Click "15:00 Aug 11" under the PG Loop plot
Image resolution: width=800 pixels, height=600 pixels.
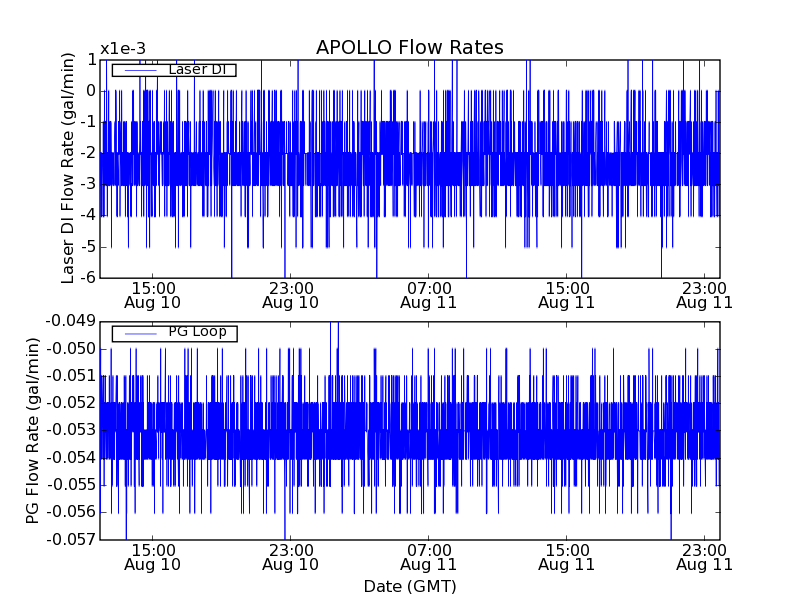pyautogui.click(x=567, y=558)
